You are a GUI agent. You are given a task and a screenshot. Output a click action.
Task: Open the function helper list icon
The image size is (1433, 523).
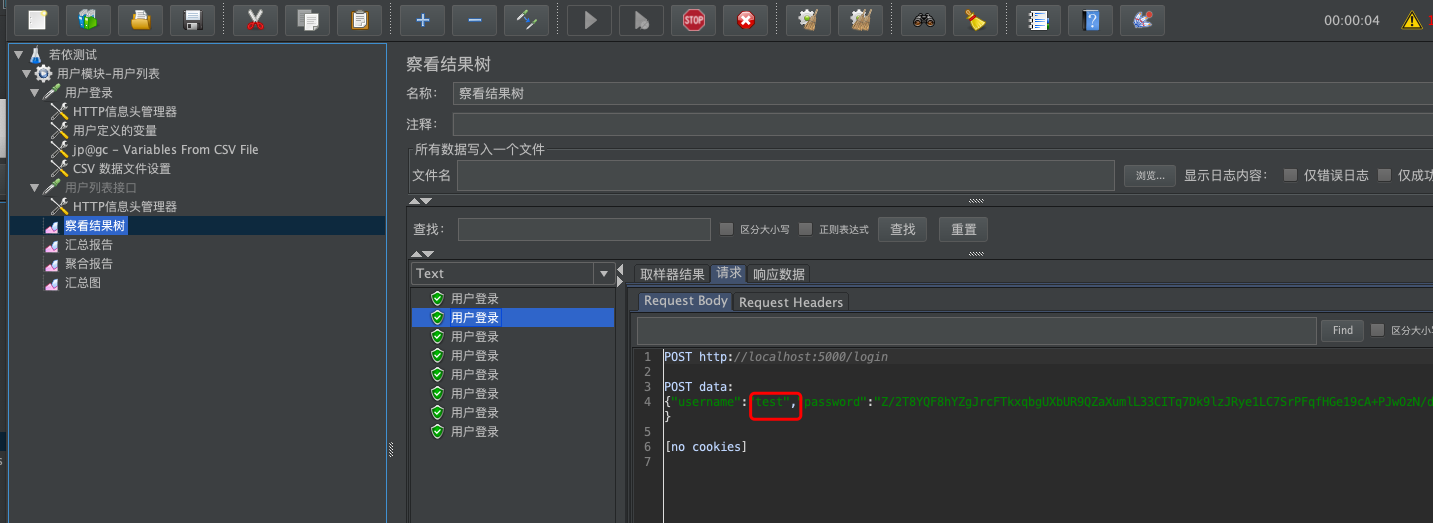(x=1039, y=19)
